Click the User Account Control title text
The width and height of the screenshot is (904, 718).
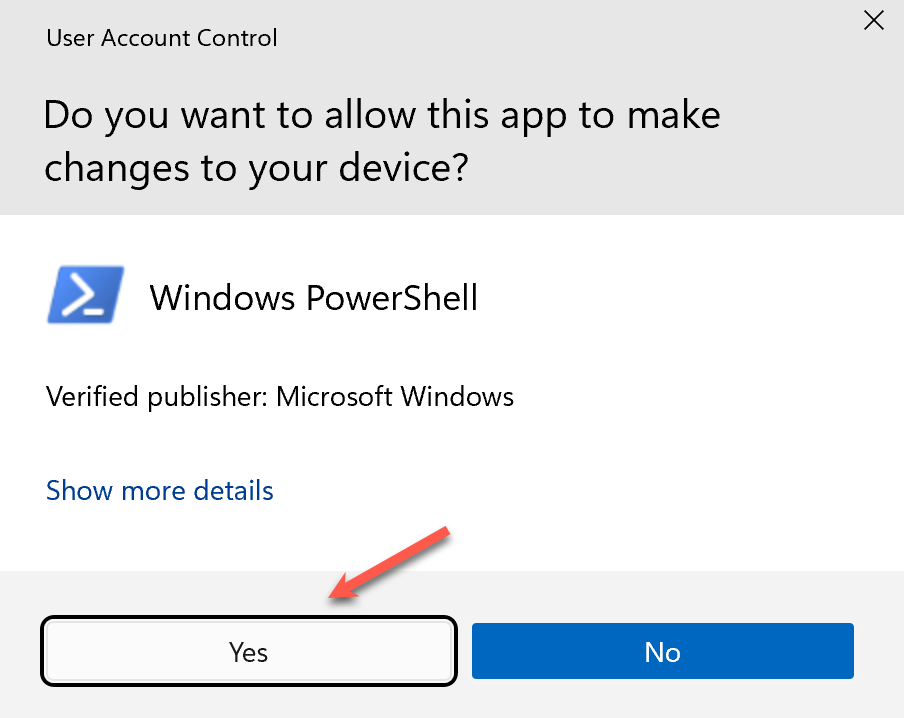coord(162,39)
